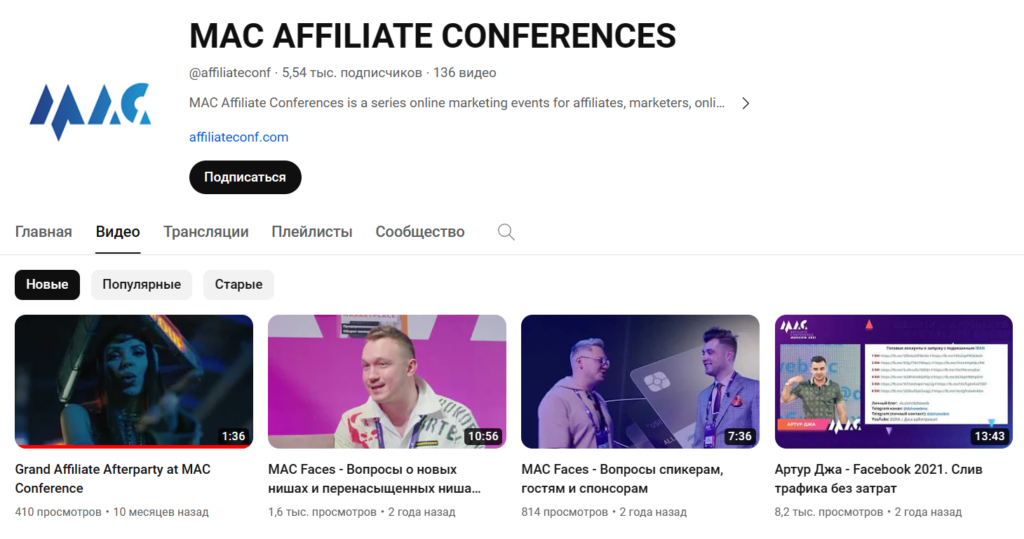Select the Популярные filter chip
The height and width of the screenshot is (539, 1024).
coord(142,285)
